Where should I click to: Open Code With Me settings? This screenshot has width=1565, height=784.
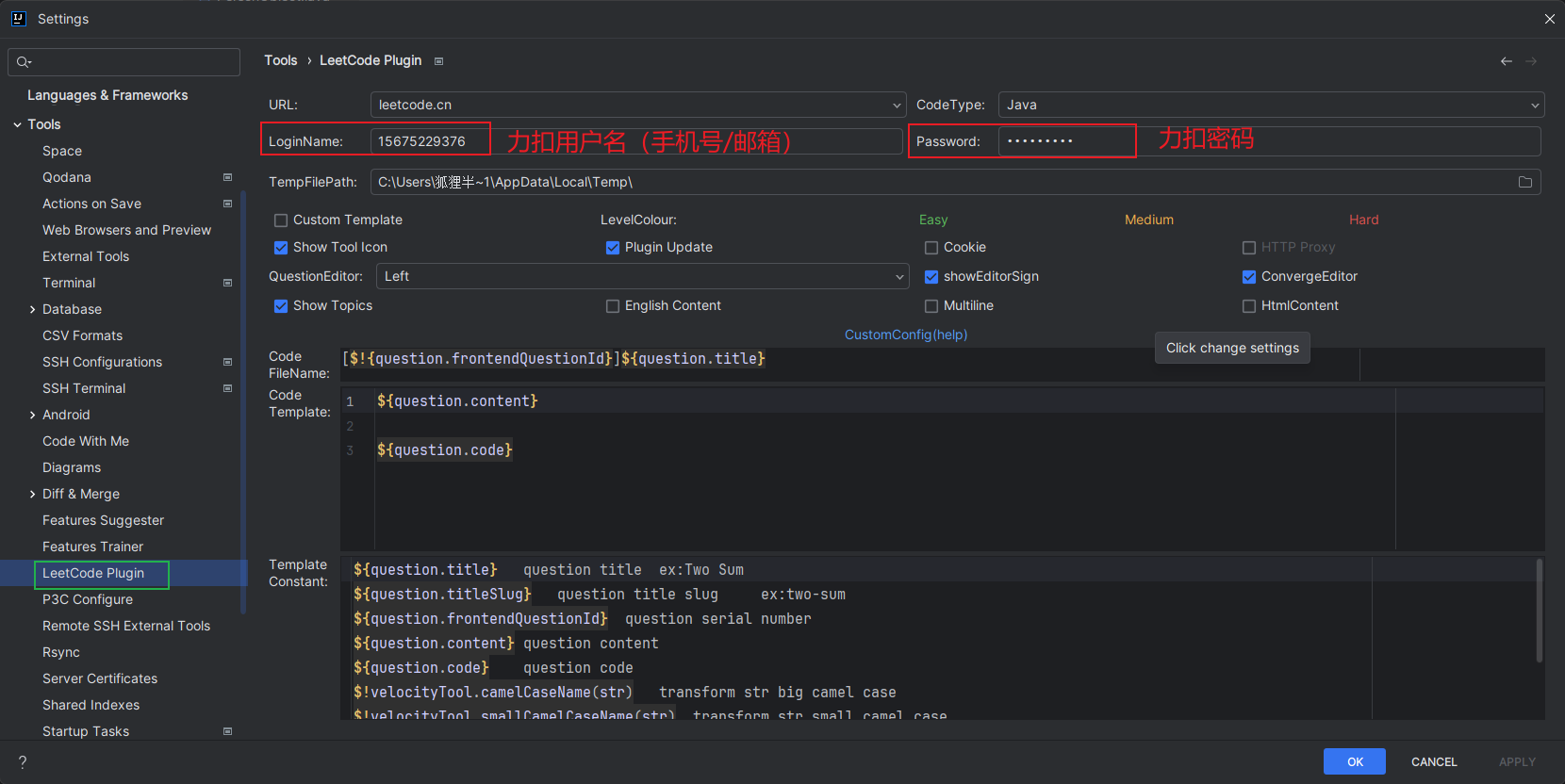[x=86, y=441]
